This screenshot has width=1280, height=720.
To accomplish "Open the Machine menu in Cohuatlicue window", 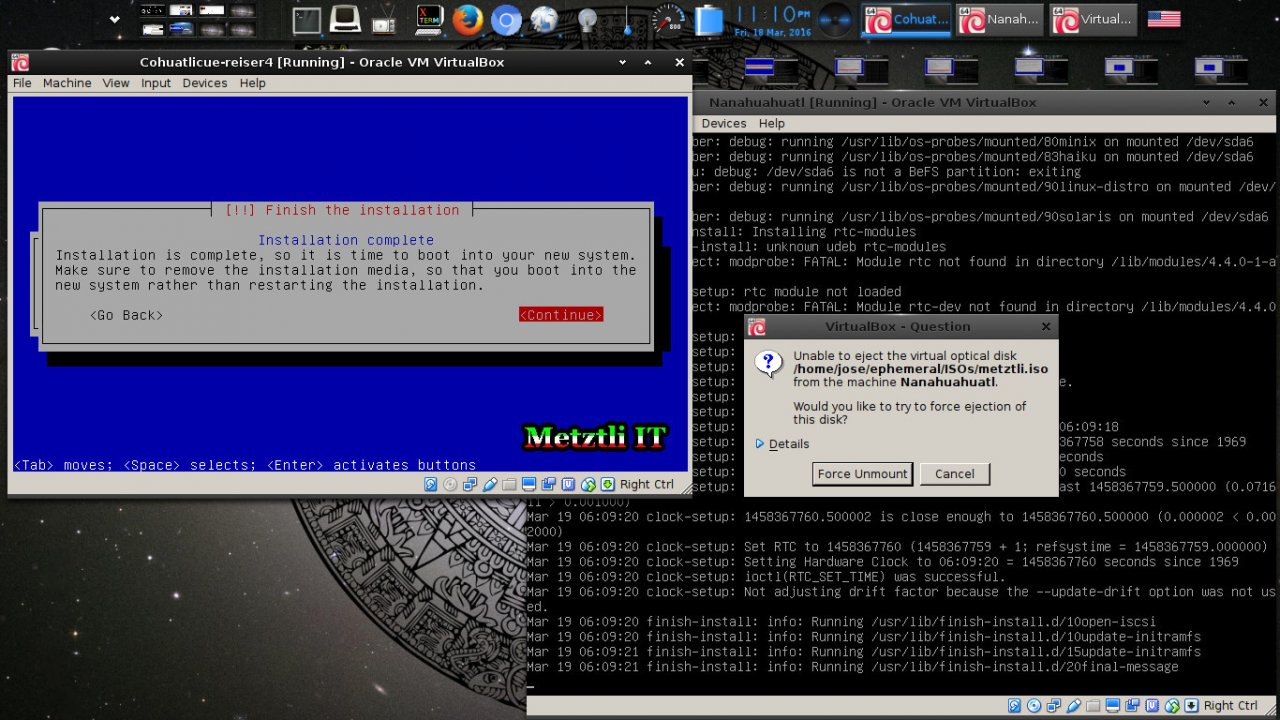I will click(x=67, y=83).
